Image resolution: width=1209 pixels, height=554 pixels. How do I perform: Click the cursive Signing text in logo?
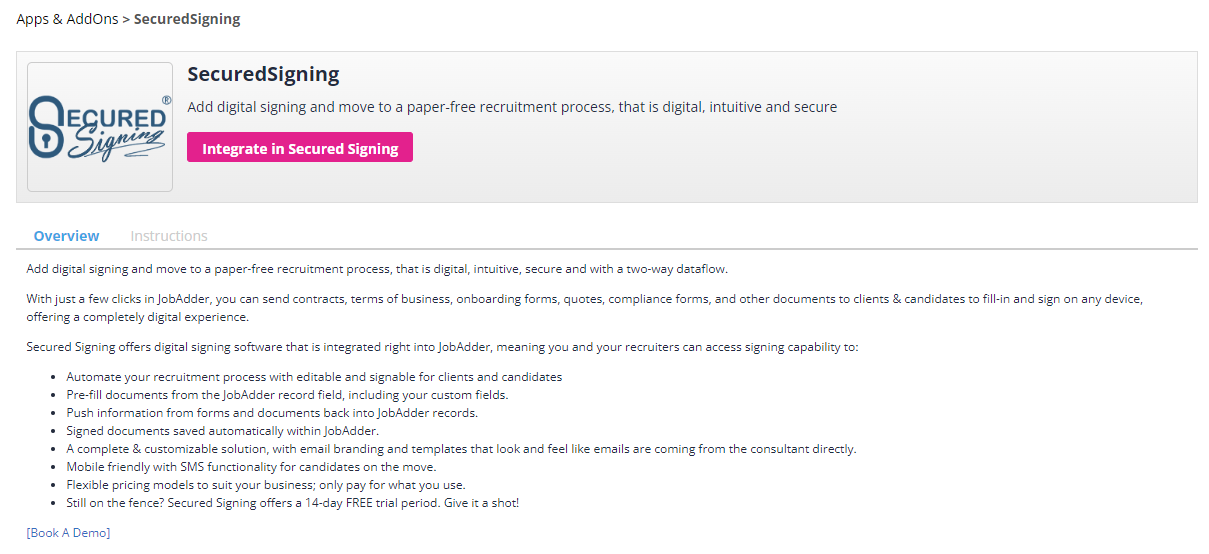(116, 144)
